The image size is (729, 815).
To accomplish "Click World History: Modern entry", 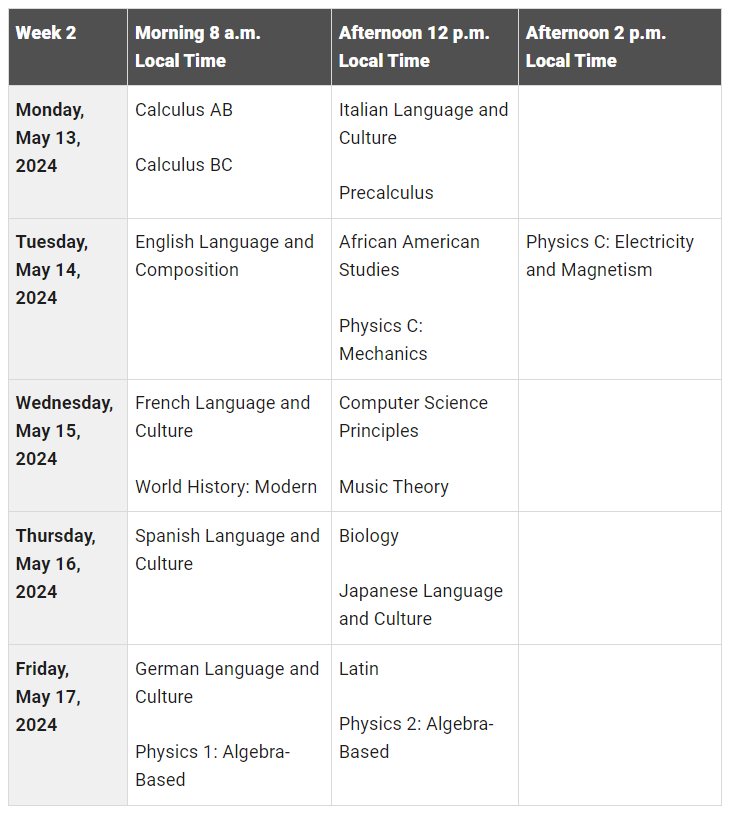I will click(x=226, y=487).
